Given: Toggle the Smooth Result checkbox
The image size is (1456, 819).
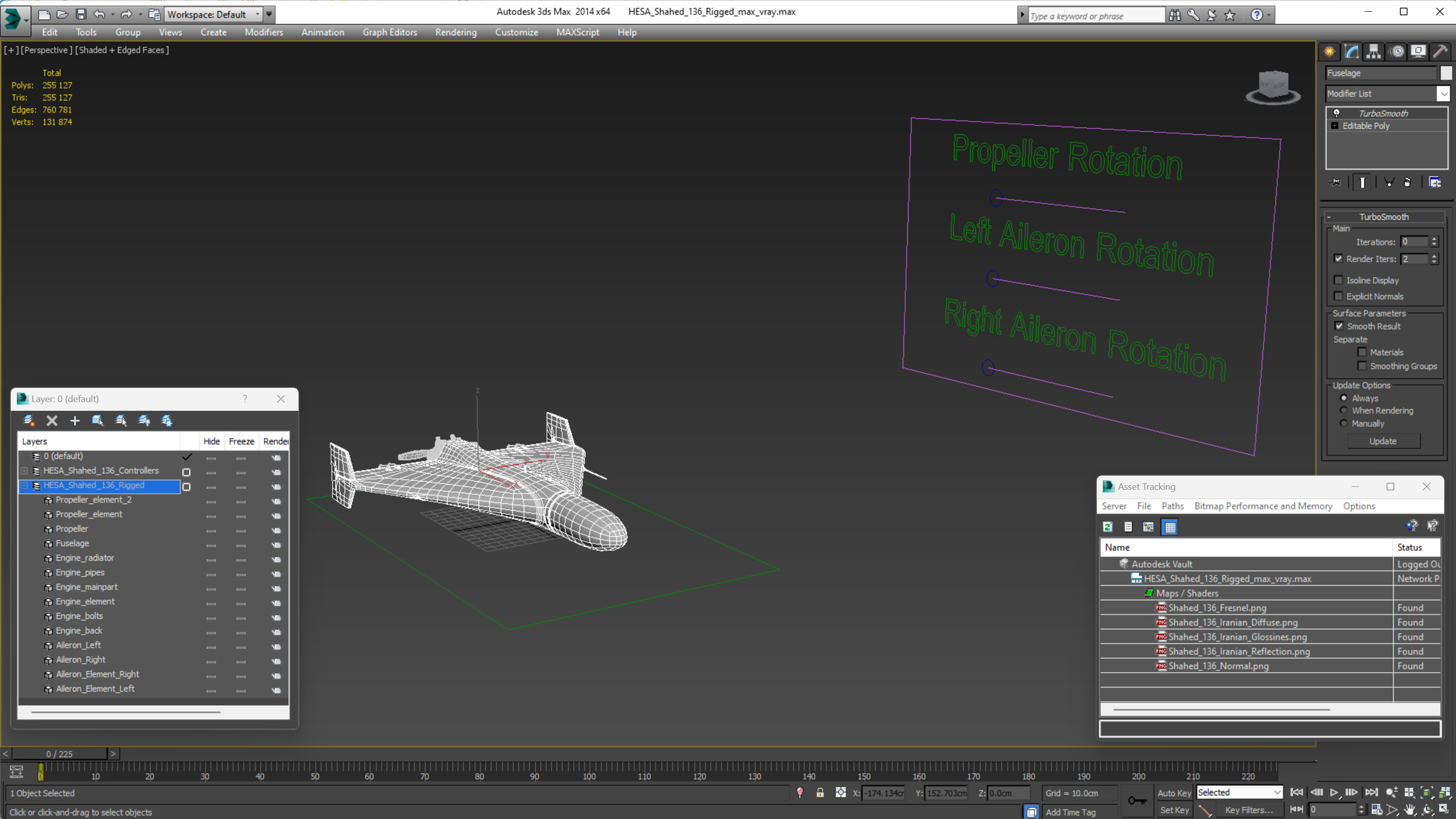Looking at the screenshot, I should pyautogui.click(x=1339, y=326).
